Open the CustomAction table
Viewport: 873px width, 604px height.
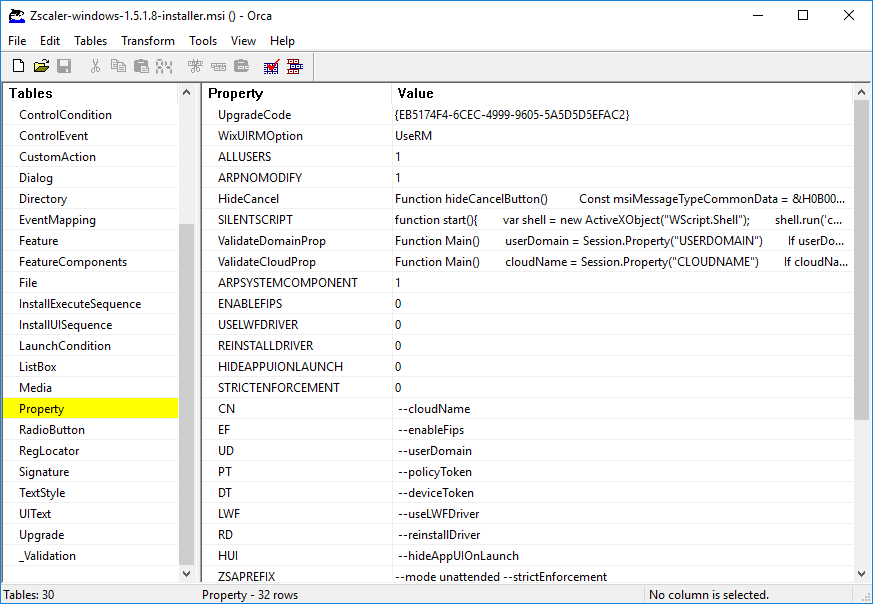[59, 156]
